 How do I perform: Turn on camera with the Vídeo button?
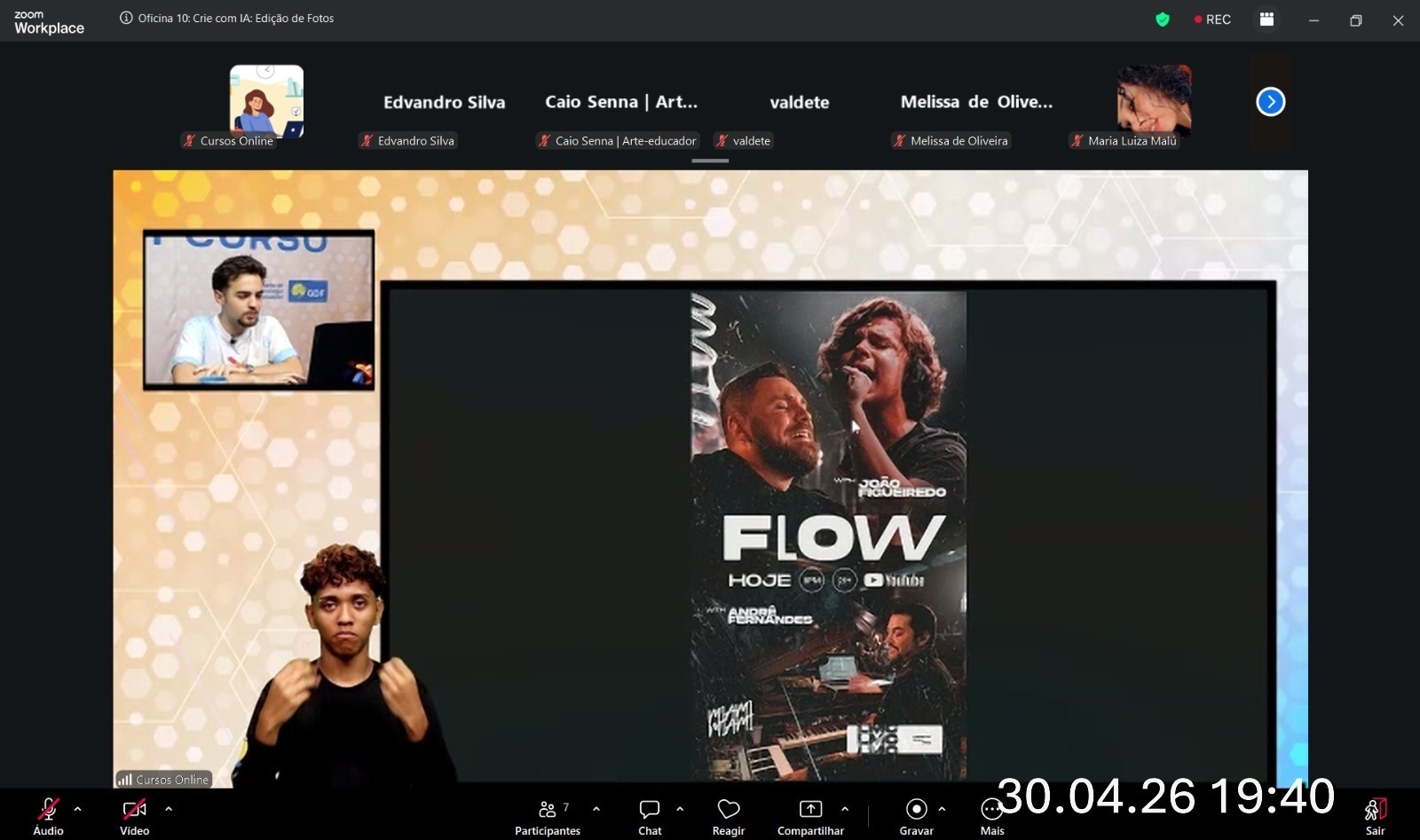pyautogui.click(x=135, y=816)
